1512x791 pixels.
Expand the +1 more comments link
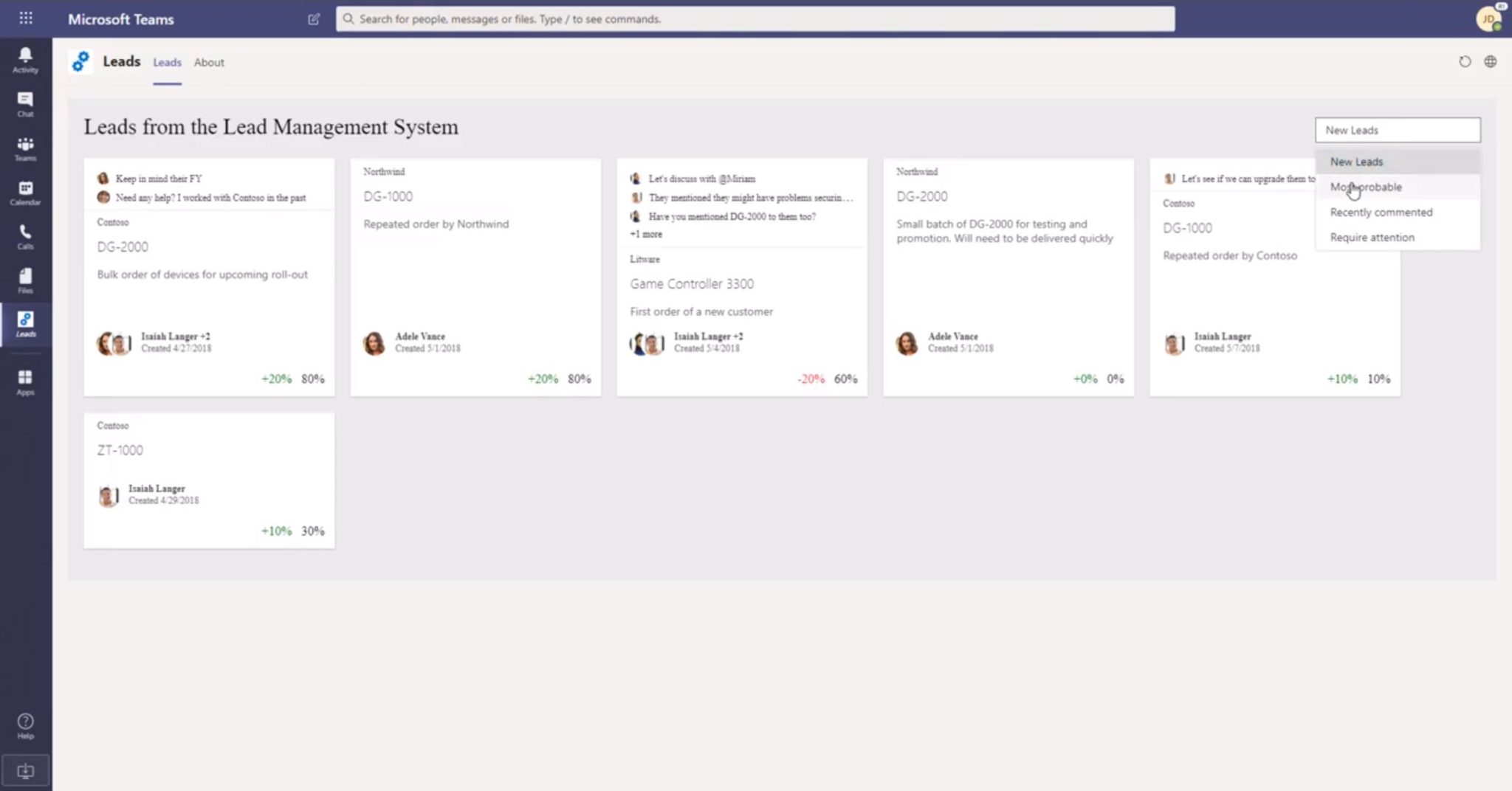point(646,235)
